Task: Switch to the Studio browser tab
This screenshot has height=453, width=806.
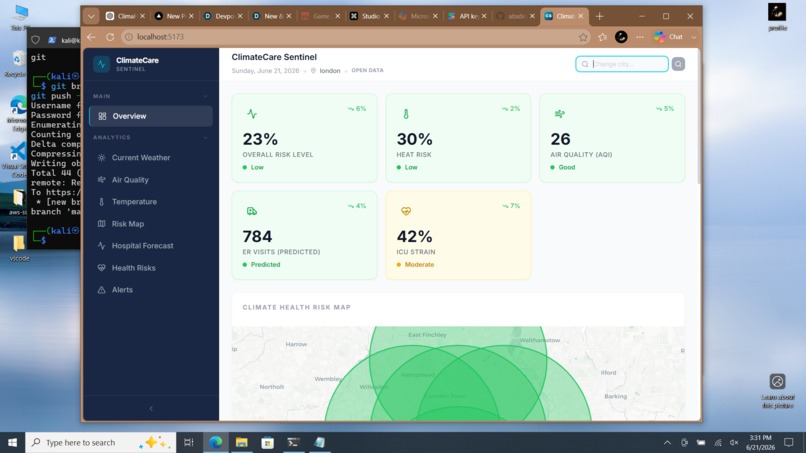Action: 370,16
